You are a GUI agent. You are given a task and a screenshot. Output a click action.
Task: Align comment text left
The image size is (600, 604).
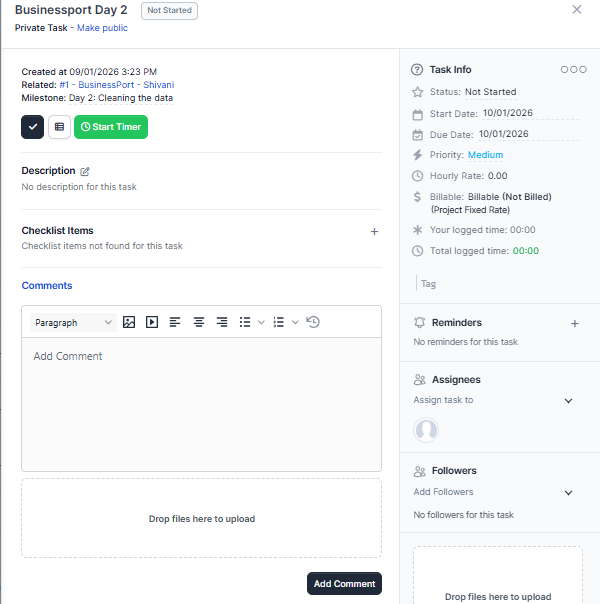175,322
